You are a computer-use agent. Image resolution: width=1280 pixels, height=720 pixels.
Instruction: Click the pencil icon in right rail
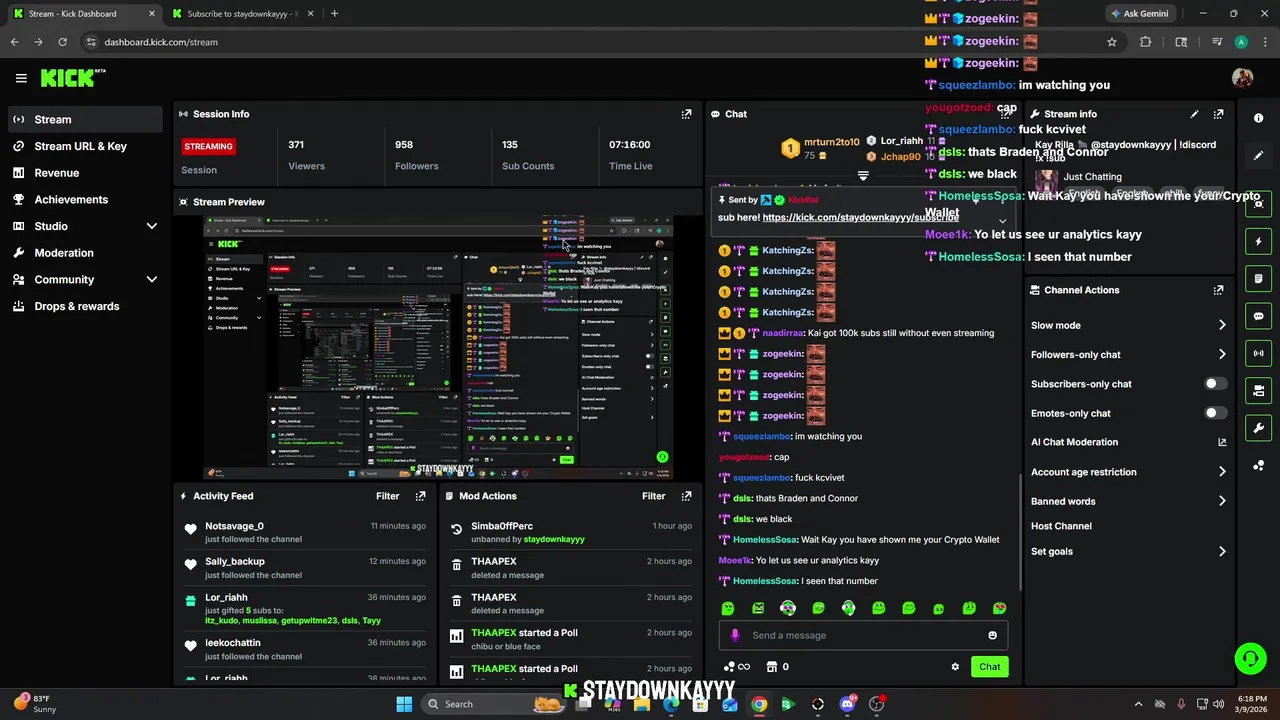1258,156
